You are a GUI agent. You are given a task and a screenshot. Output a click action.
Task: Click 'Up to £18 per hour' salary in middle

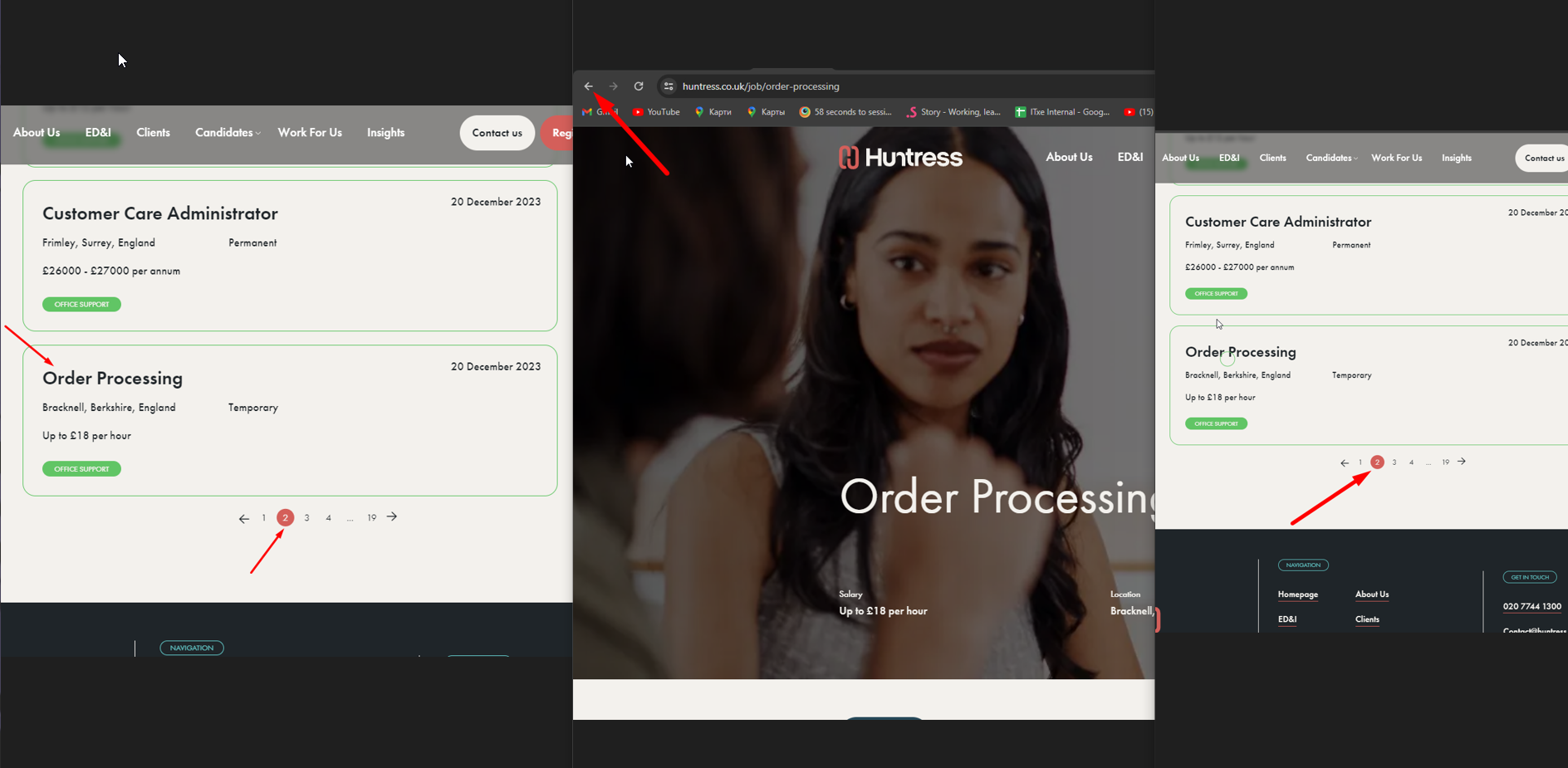click(x=883, y=611)
